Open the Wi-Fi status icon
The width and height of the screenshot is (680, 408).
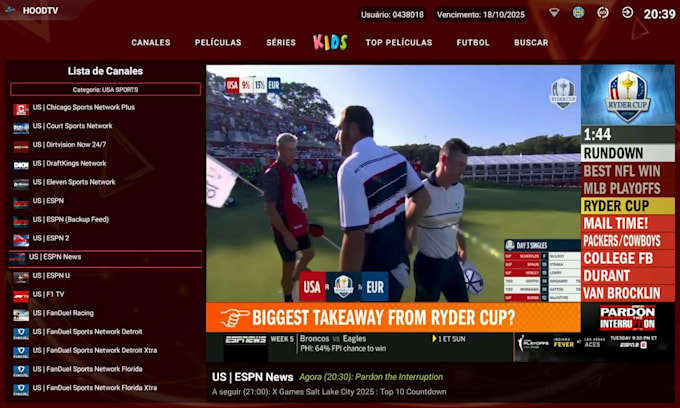(554, 13)
